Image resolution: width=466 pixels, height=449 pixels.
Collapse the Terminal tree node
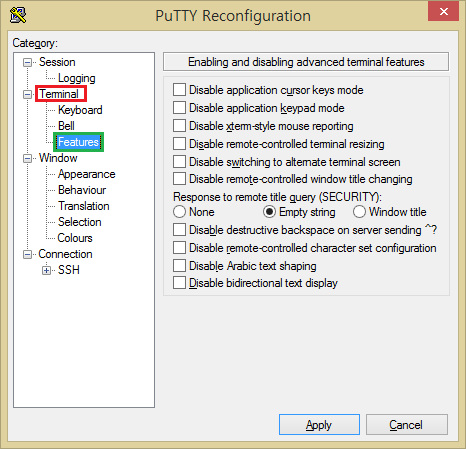[x=27, y=94]
